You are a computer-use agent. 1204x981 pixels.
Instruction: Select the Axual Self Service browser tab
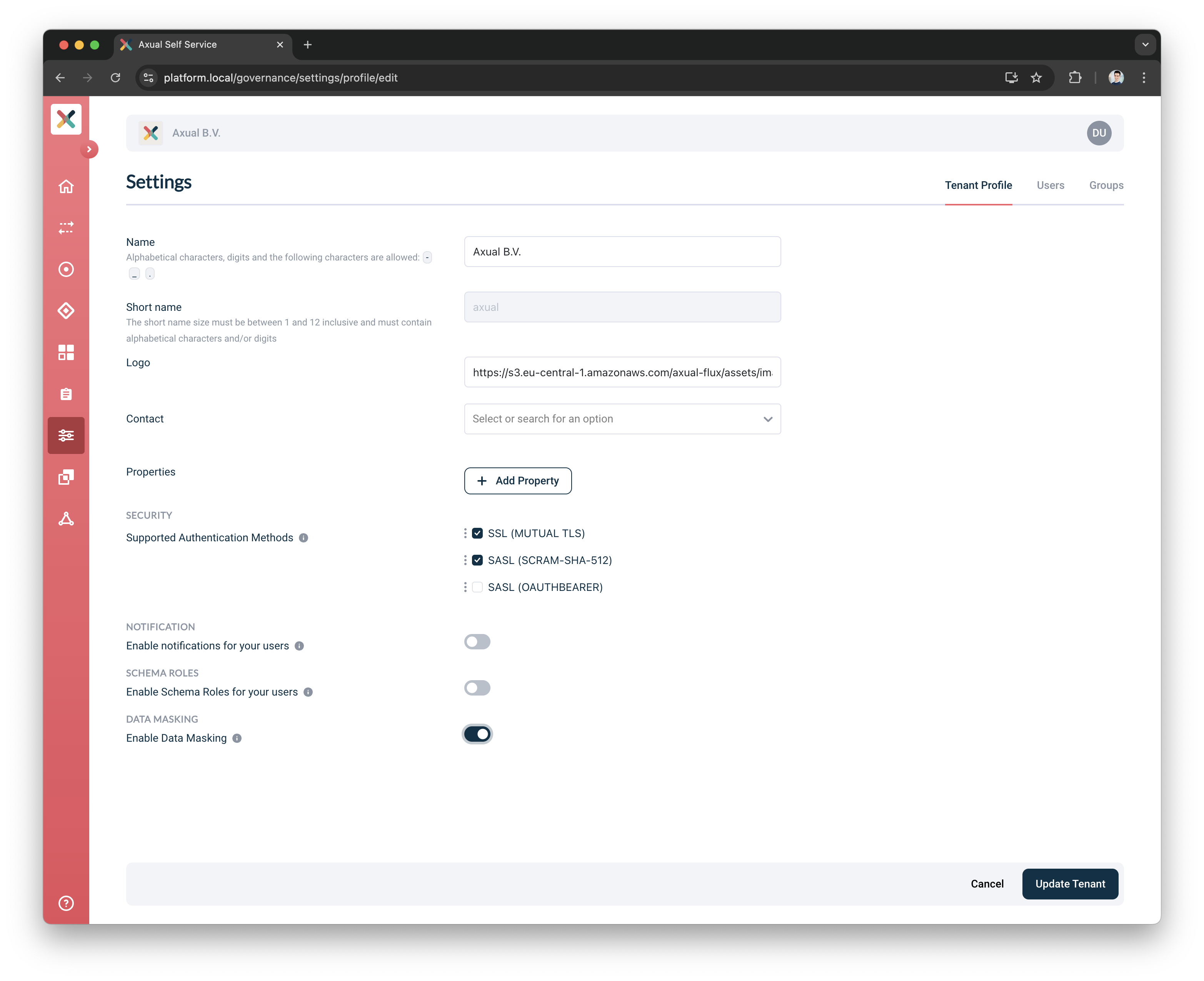203,45
